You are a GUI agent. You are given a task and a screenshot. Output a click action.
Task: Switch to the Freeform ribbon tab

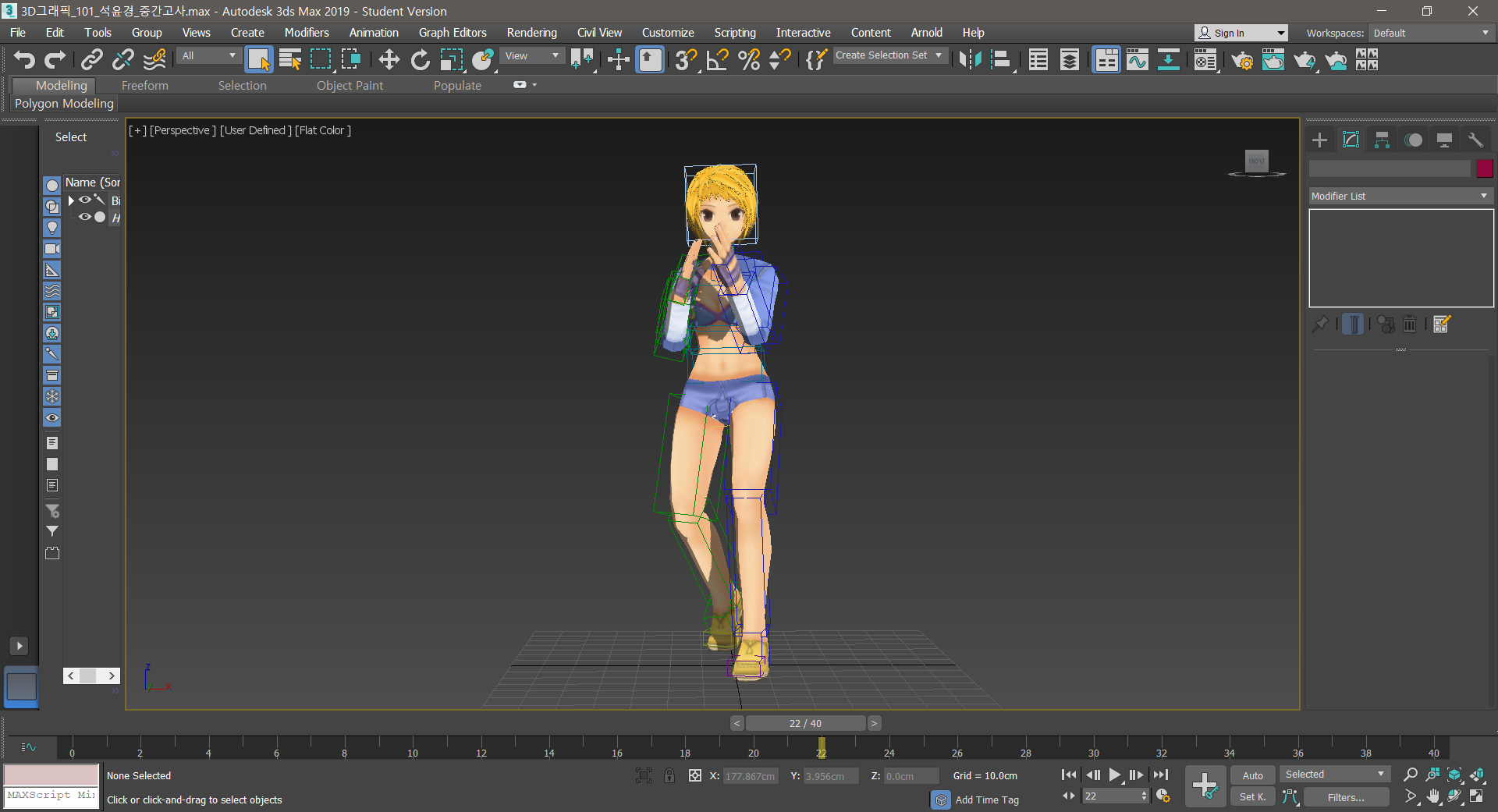[145, 86]
